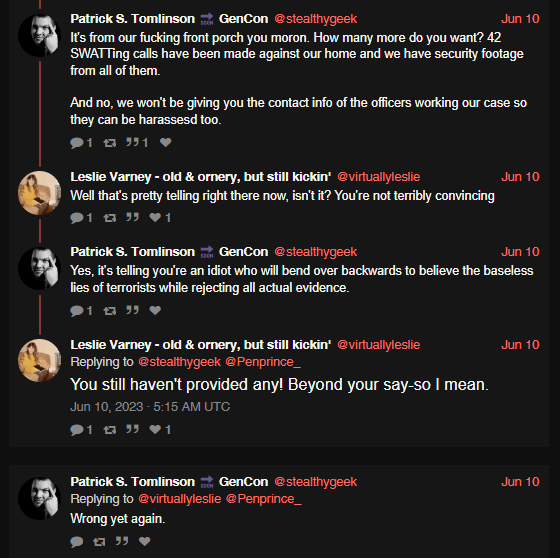Click retweet icon on front porch tweet
The image size is (560, 558).
(x=110, y=143)
